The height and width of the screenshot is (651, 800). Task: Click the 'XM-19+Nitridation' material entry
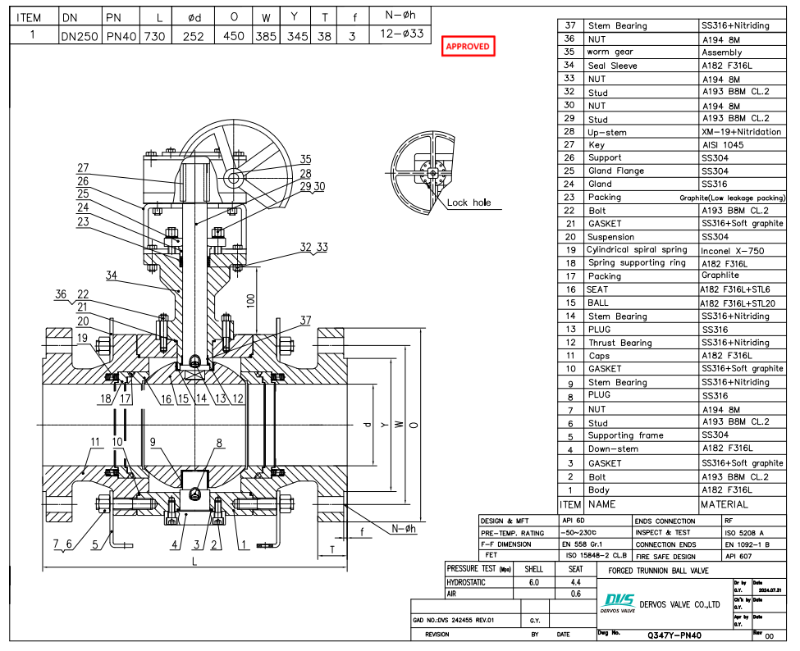coord(741,132)
